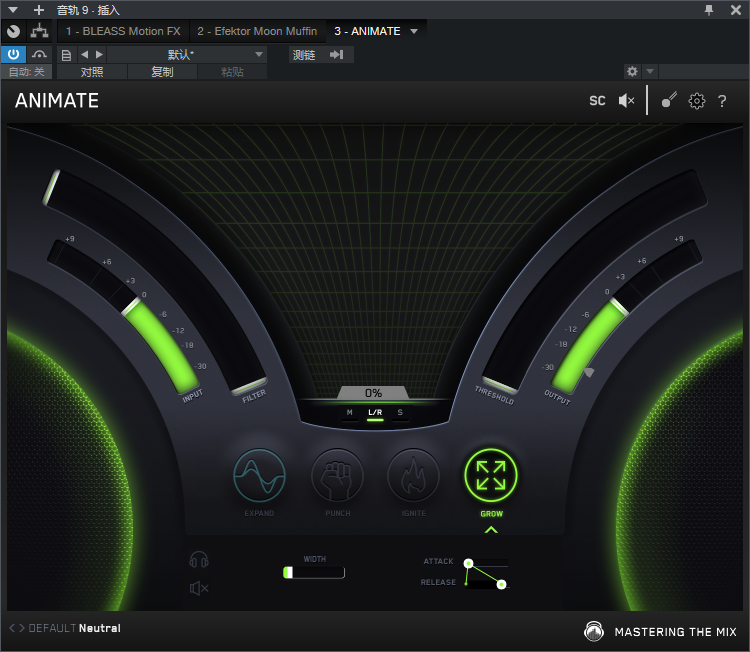
Task: Click the OUTPUT meter slider
Action: 619,307
